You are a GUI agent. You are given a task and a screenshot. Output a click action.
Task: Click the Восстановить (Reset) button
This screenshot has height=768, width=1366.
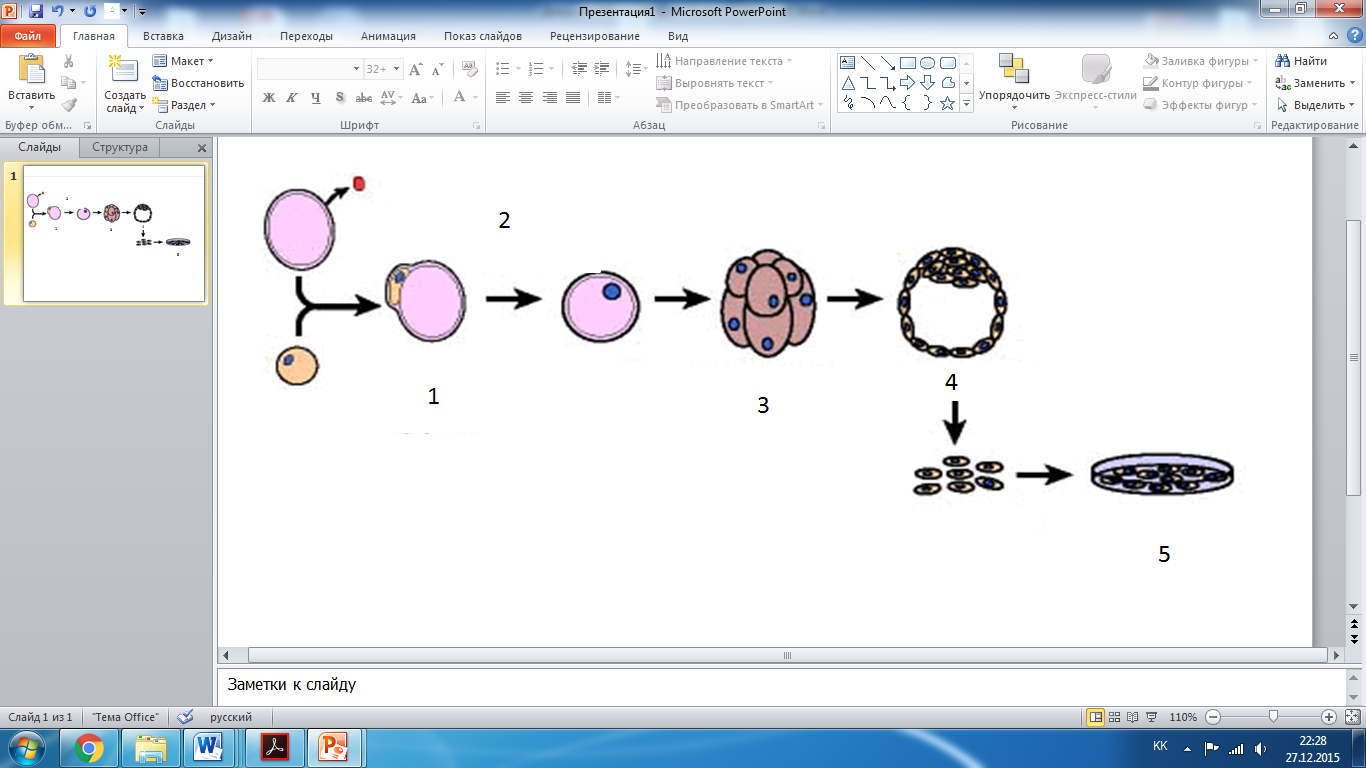(x=199, y=83)
